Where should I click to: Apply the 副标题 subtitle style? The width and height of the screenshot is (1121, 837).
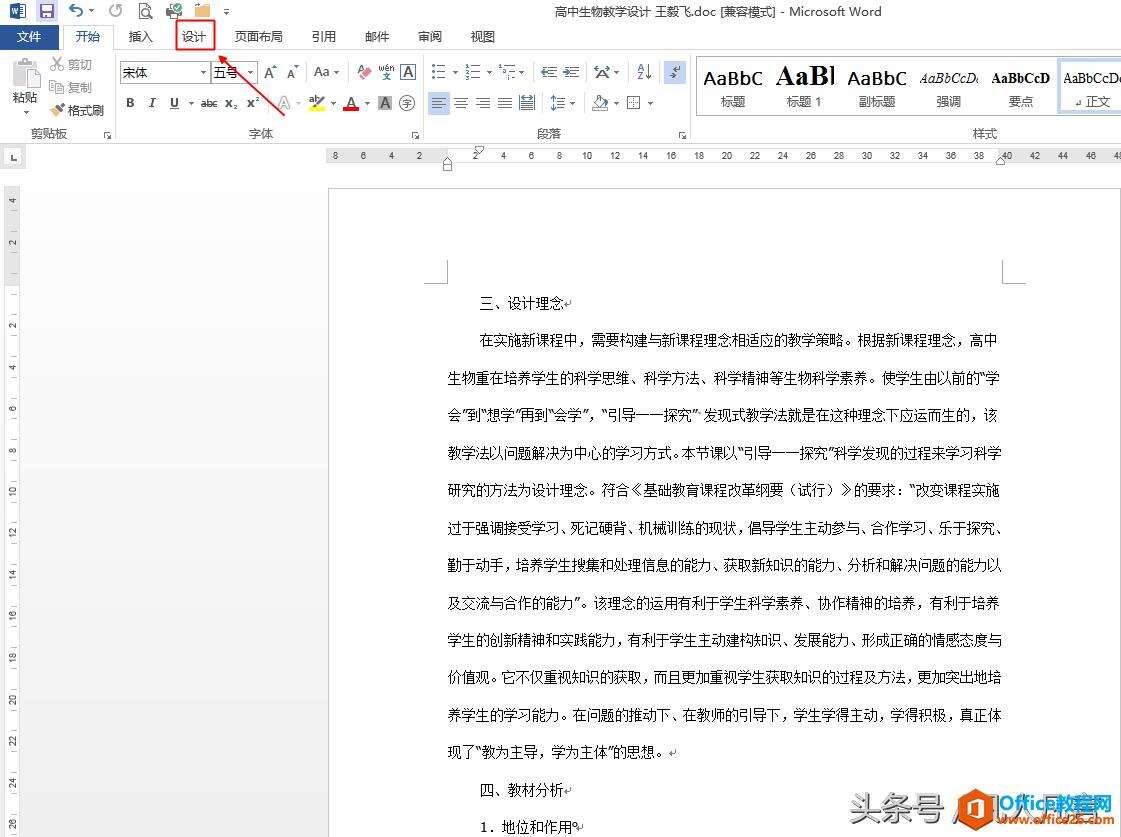click(x=876, y=86)
